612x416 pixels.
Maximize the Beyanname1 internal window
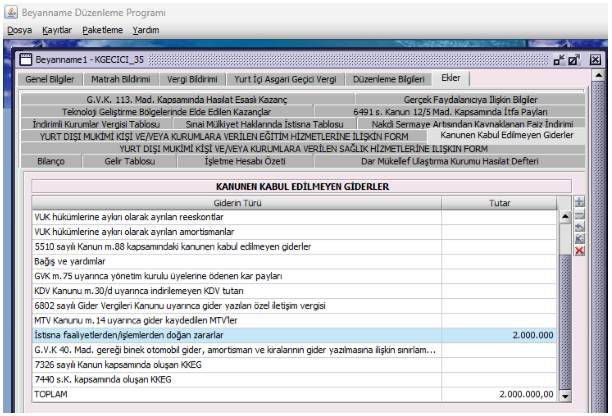tap(574, 60)
